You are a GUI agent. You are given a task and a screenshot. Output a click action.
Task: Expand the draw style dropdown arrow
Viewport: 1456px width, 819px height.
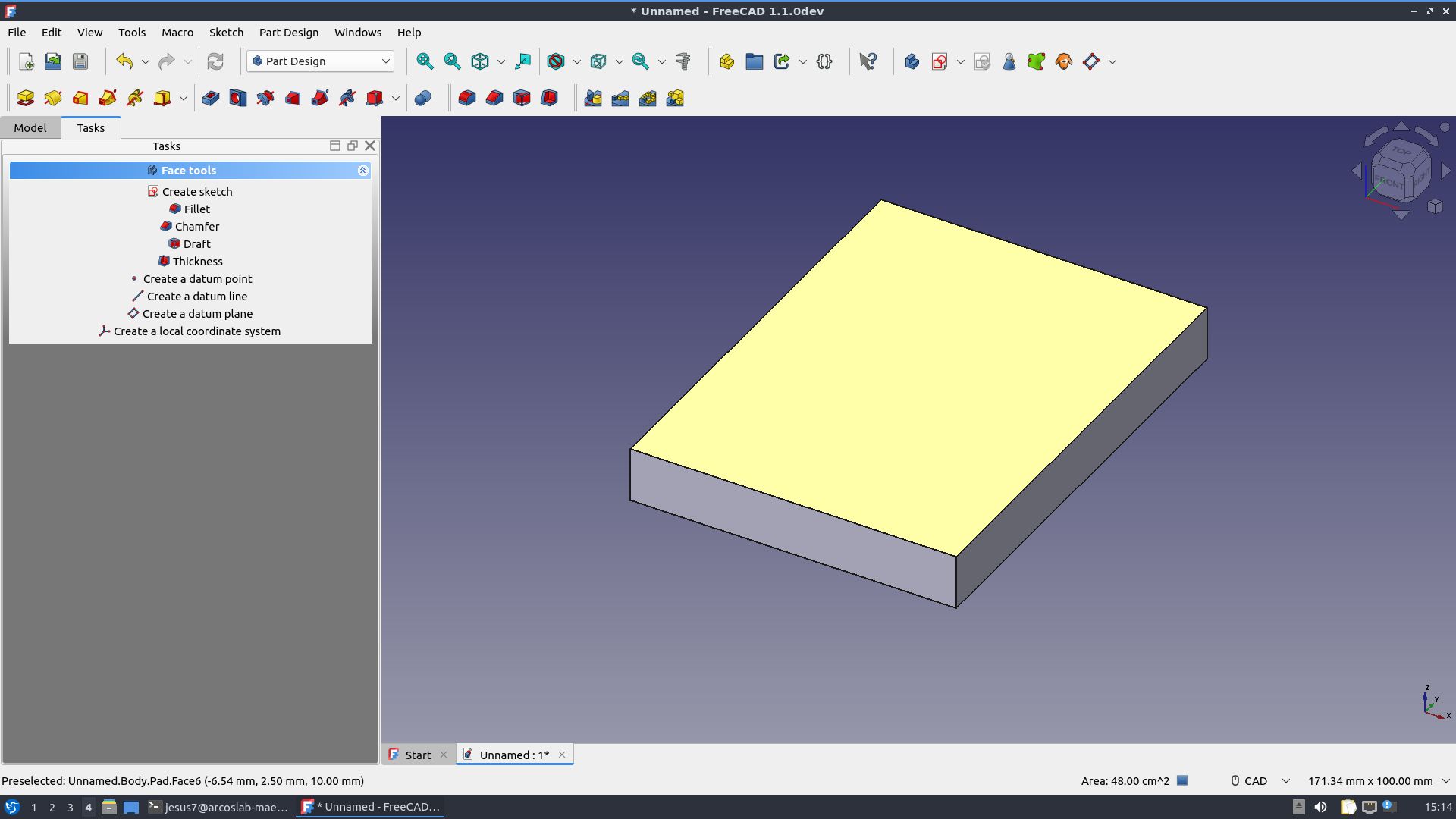pos(576,61)
